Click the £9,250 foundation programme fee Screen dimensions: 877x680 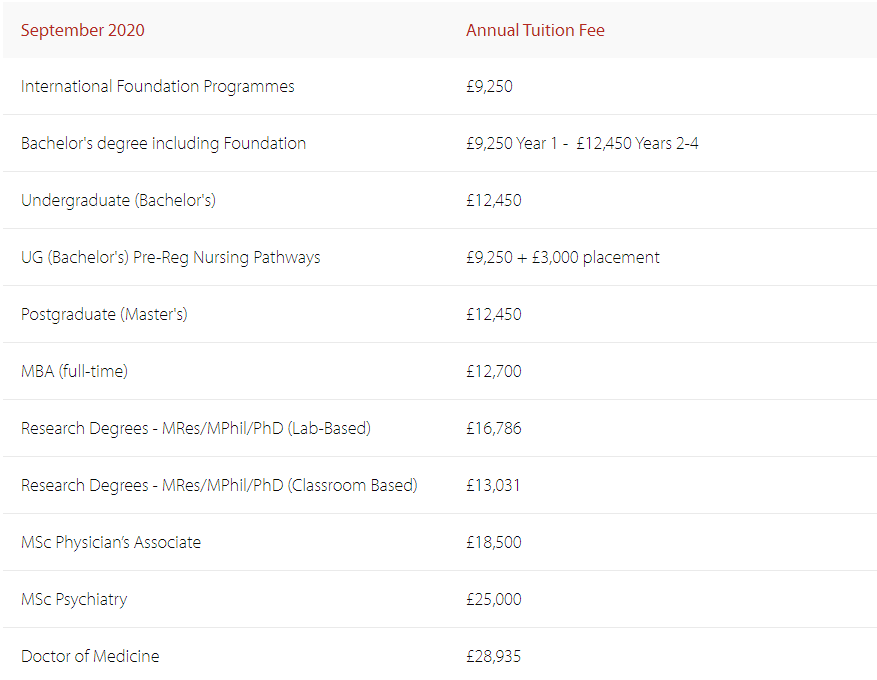(x=489, y=87)
